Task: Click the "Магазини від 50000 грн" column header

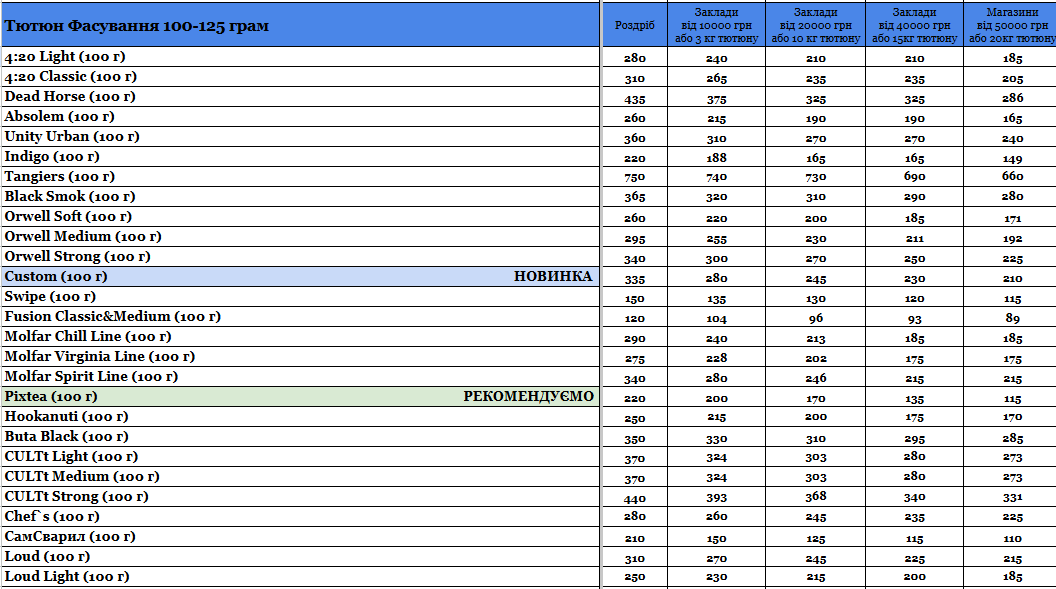Action: (1012, 25)
